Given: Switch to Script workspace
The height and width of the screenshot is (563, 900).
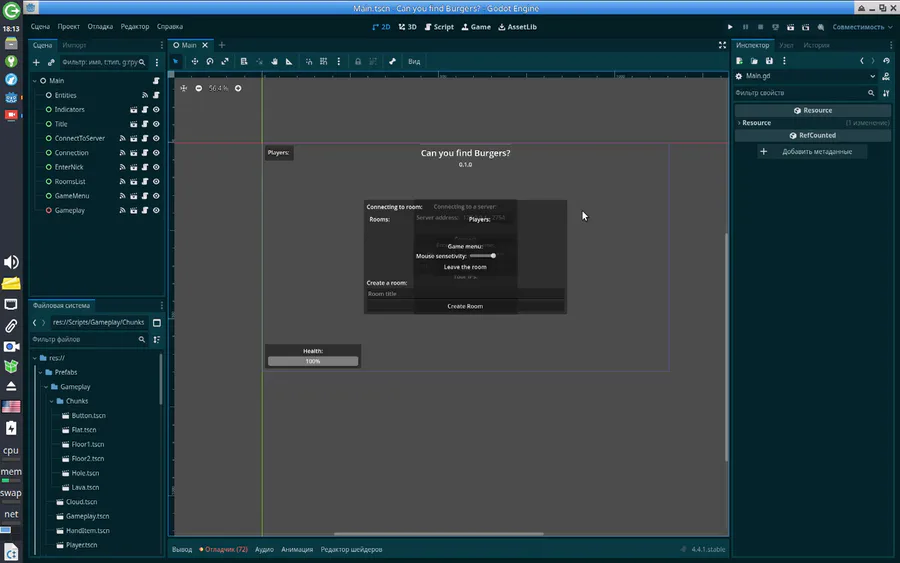Looking at the screenshot, I should (439, 27).
